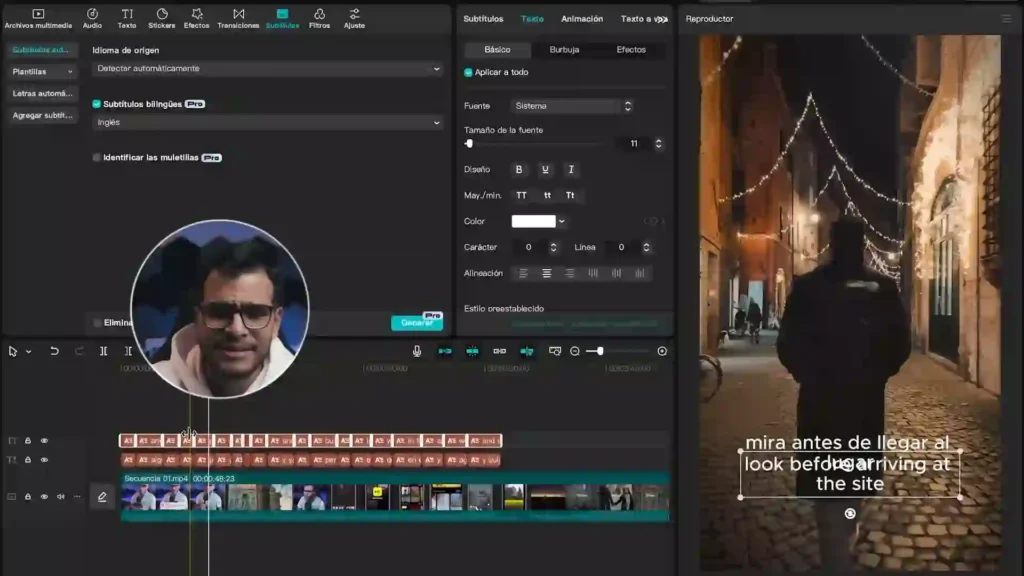Image resolution: width=1024 pixels, height=576 pixels.
Task: Open the Inglés language dropdown
Action: [265, 123]
